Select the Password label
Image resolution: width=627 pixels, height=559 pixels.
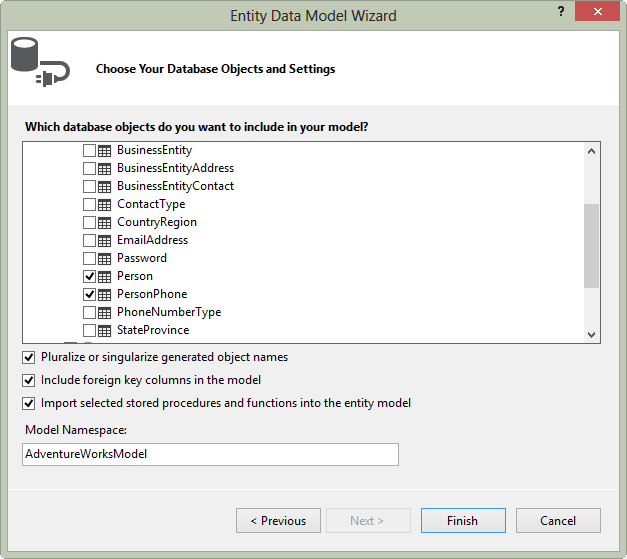[142, 258]
